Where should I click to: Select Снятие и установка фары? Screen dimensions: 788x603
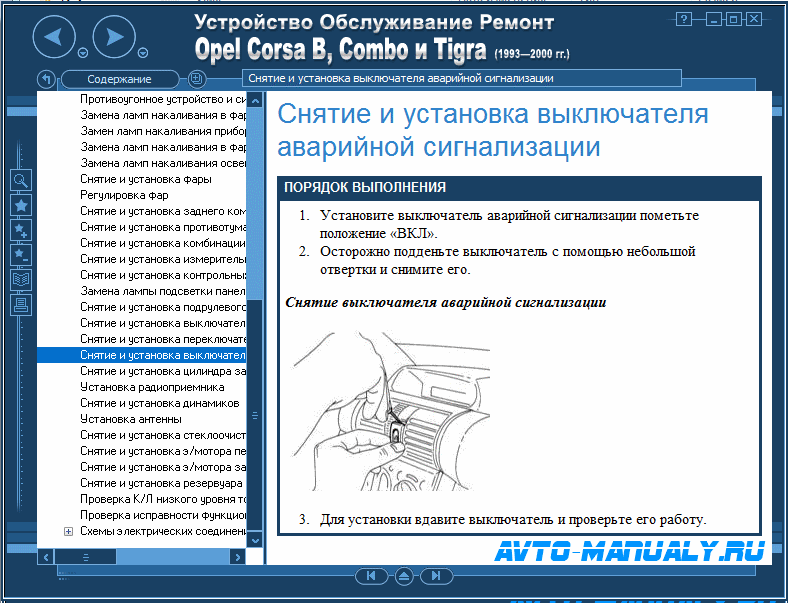146,179
